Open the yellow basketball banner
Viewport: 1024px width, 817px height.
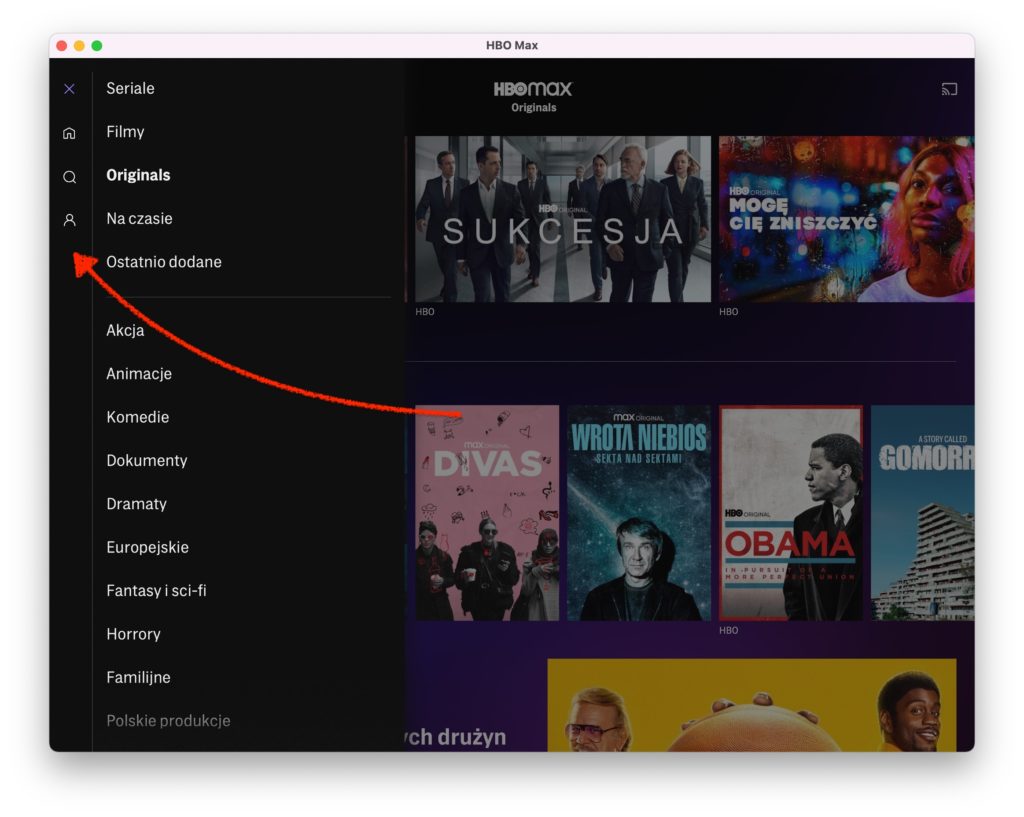click(x=752, y=705)
